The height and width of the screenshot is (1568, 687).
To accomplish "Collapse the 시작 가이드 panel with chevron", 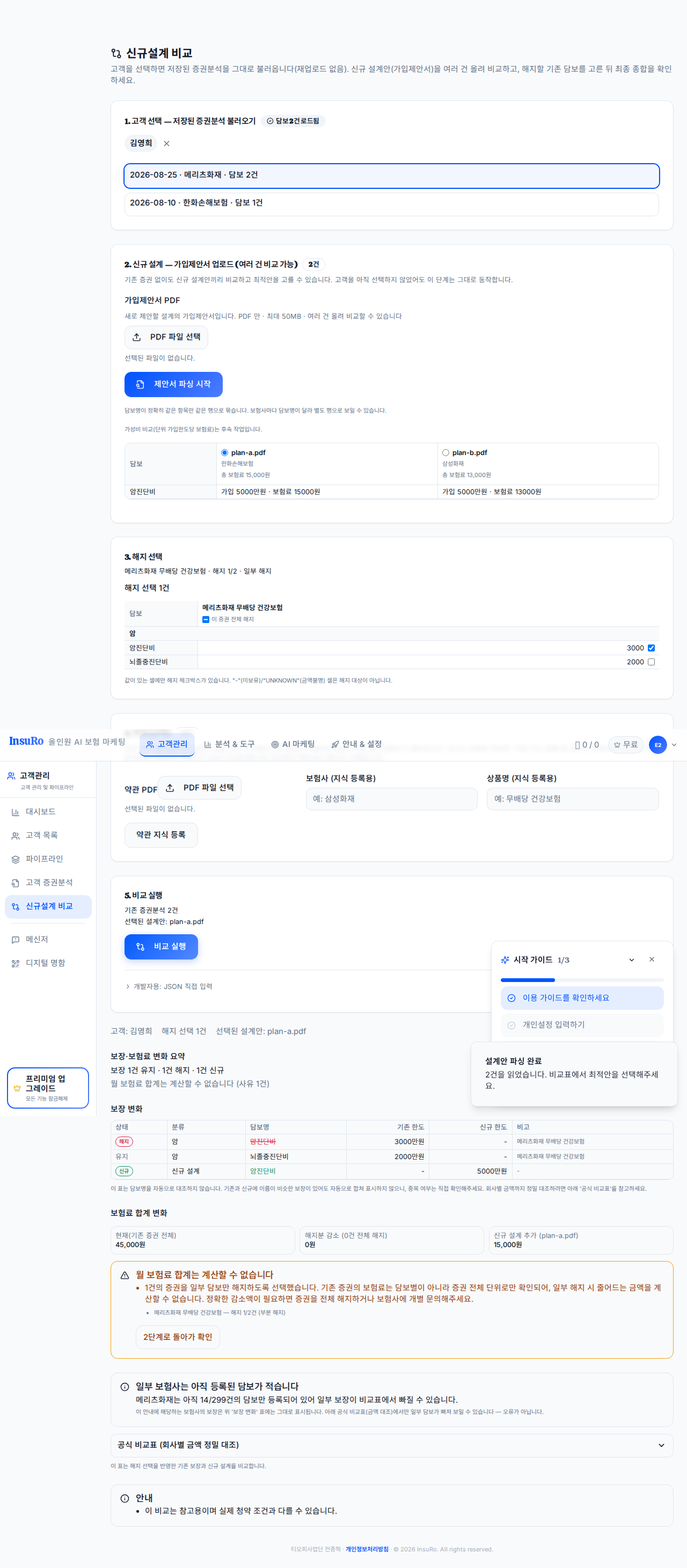I will pos(632,960).
